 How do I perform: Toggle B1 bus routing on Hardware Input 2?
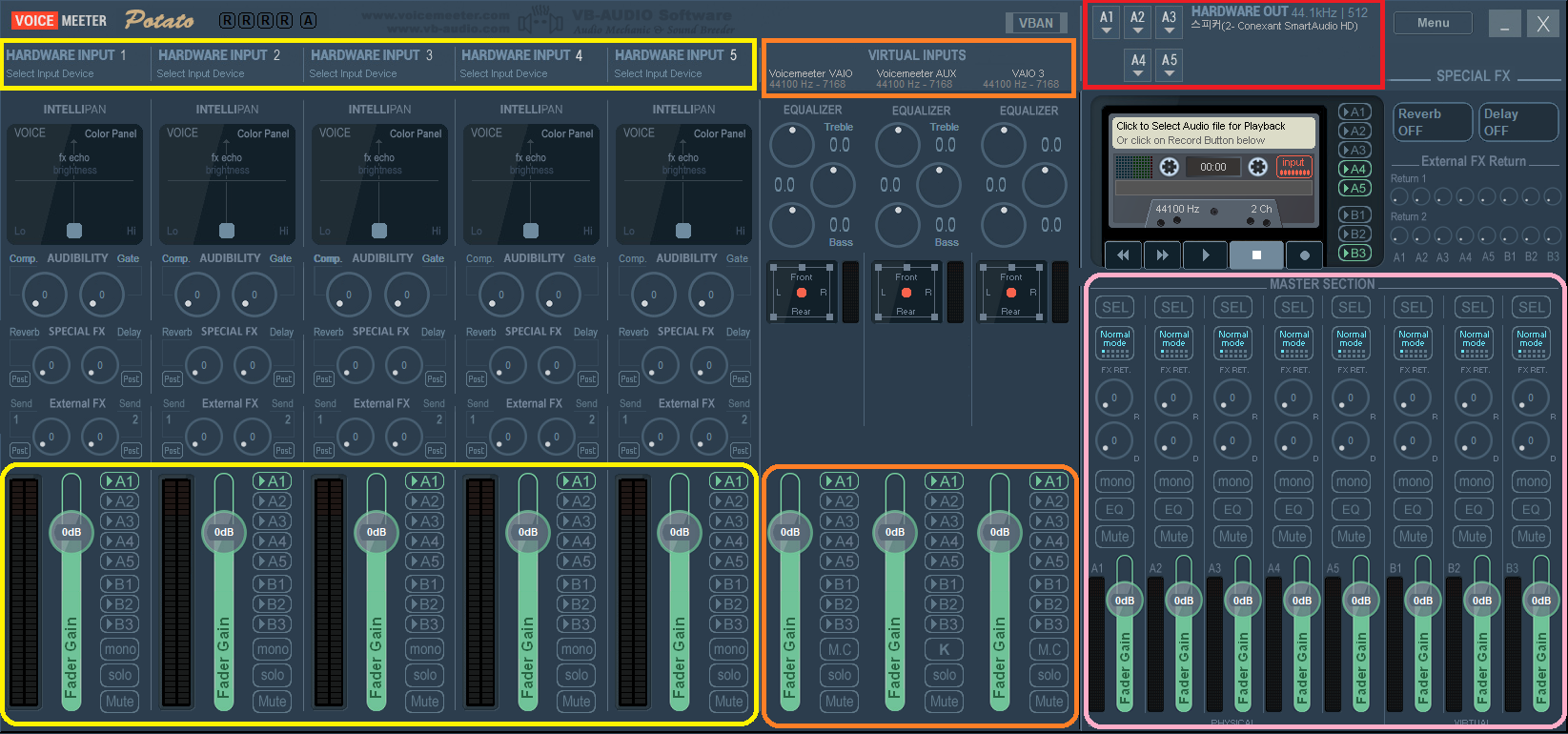[x=273, y=584]
